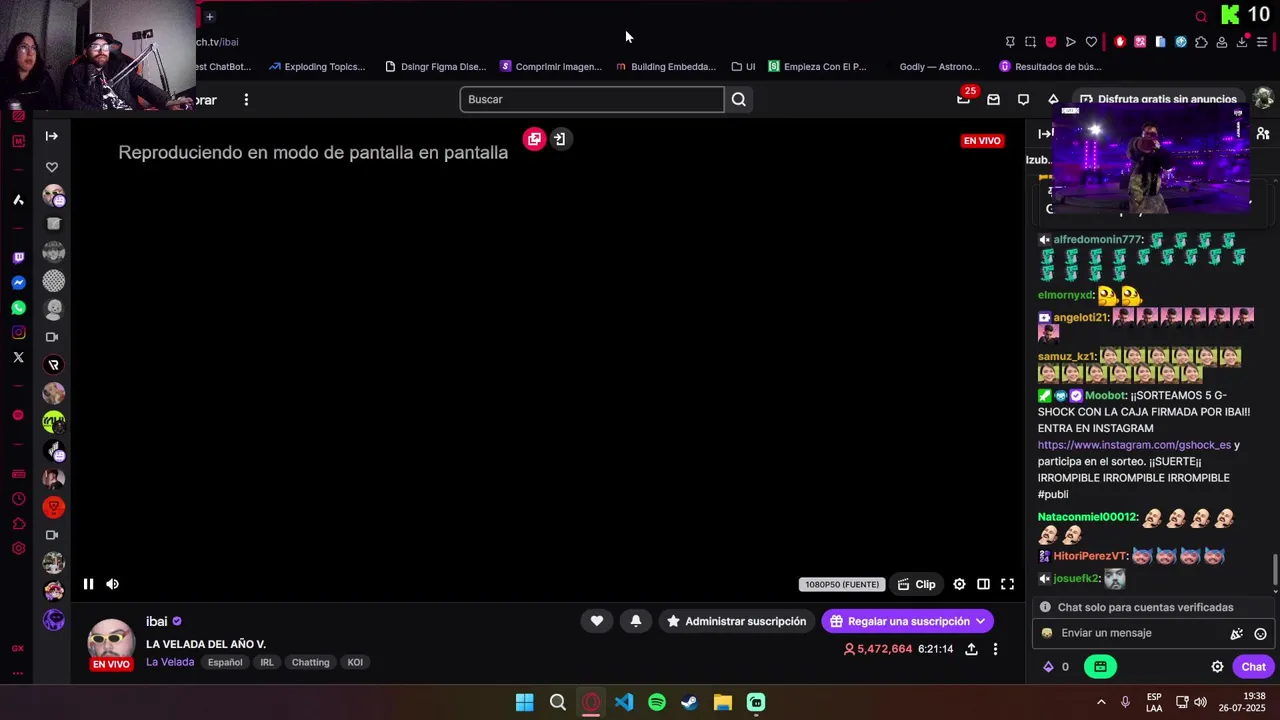
Task: Click the Bits balance icon in chat
Action: (x=1048, y=667)
